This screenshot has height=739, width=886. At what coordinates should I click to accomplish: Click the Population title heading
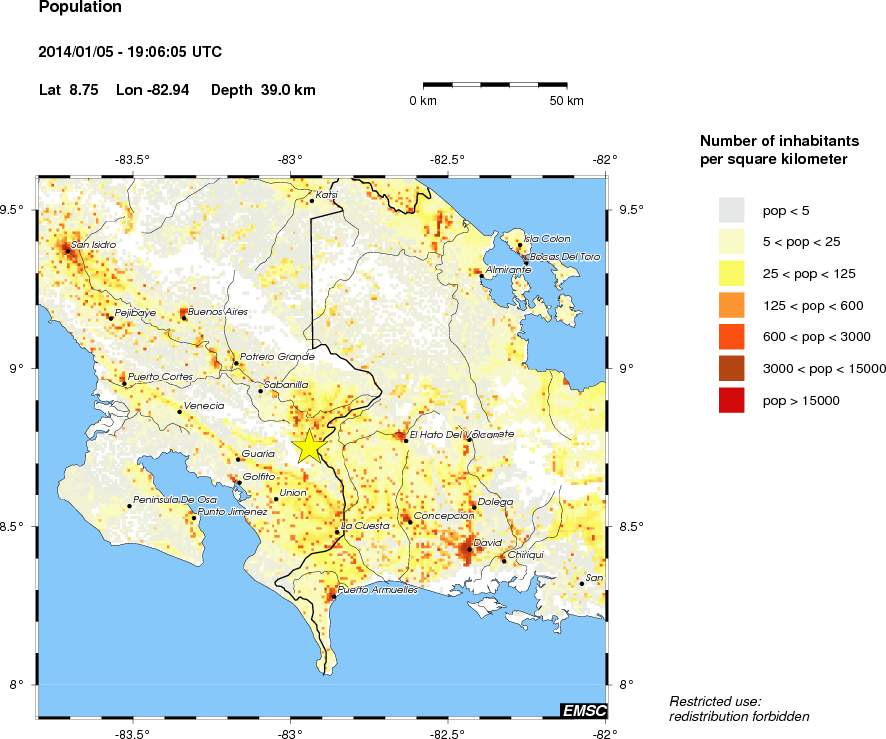coord(80,8)
